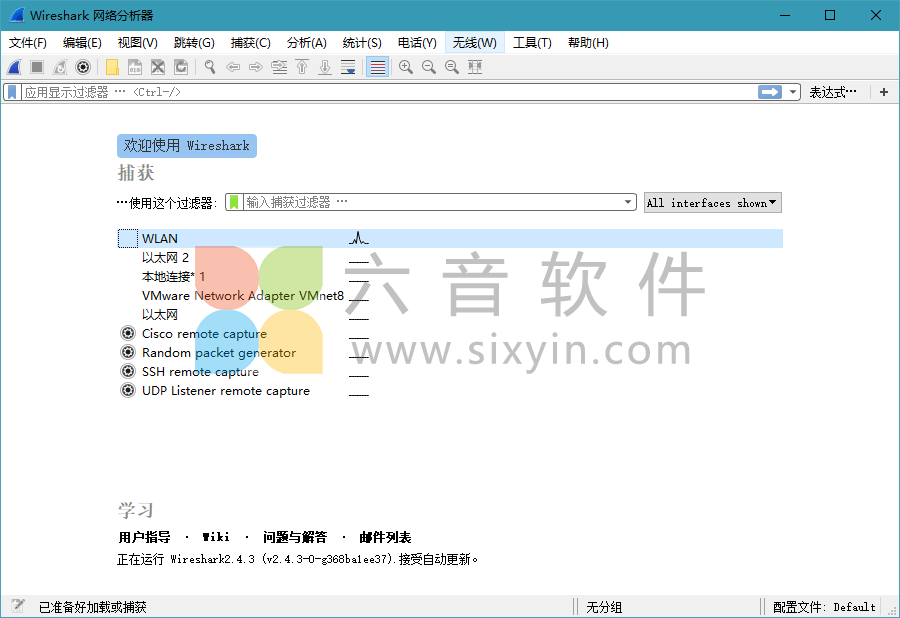900x618 pixels.
Task: Open a saved capture file
Action: point(112,67)
